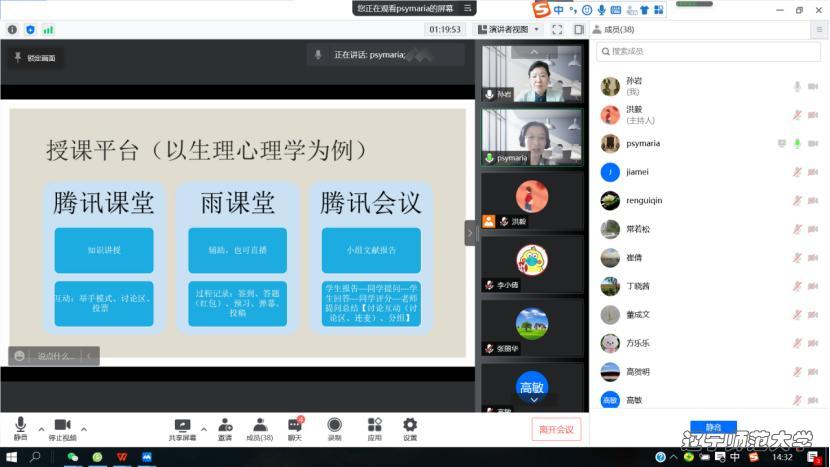Click the red 离开会议 leave meeting button
The width and height of the screenshot is (830, 467).
click(x=556, y=429)
